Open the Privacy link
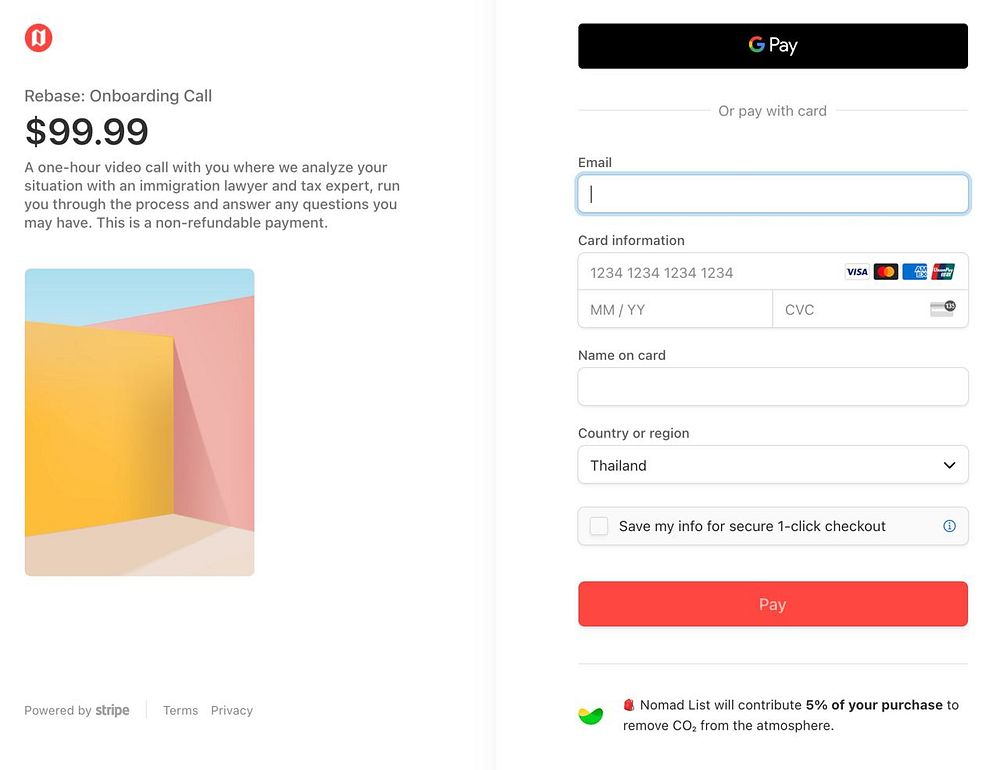The width and height of the screenshot is (1000, 770). [232, 711]
